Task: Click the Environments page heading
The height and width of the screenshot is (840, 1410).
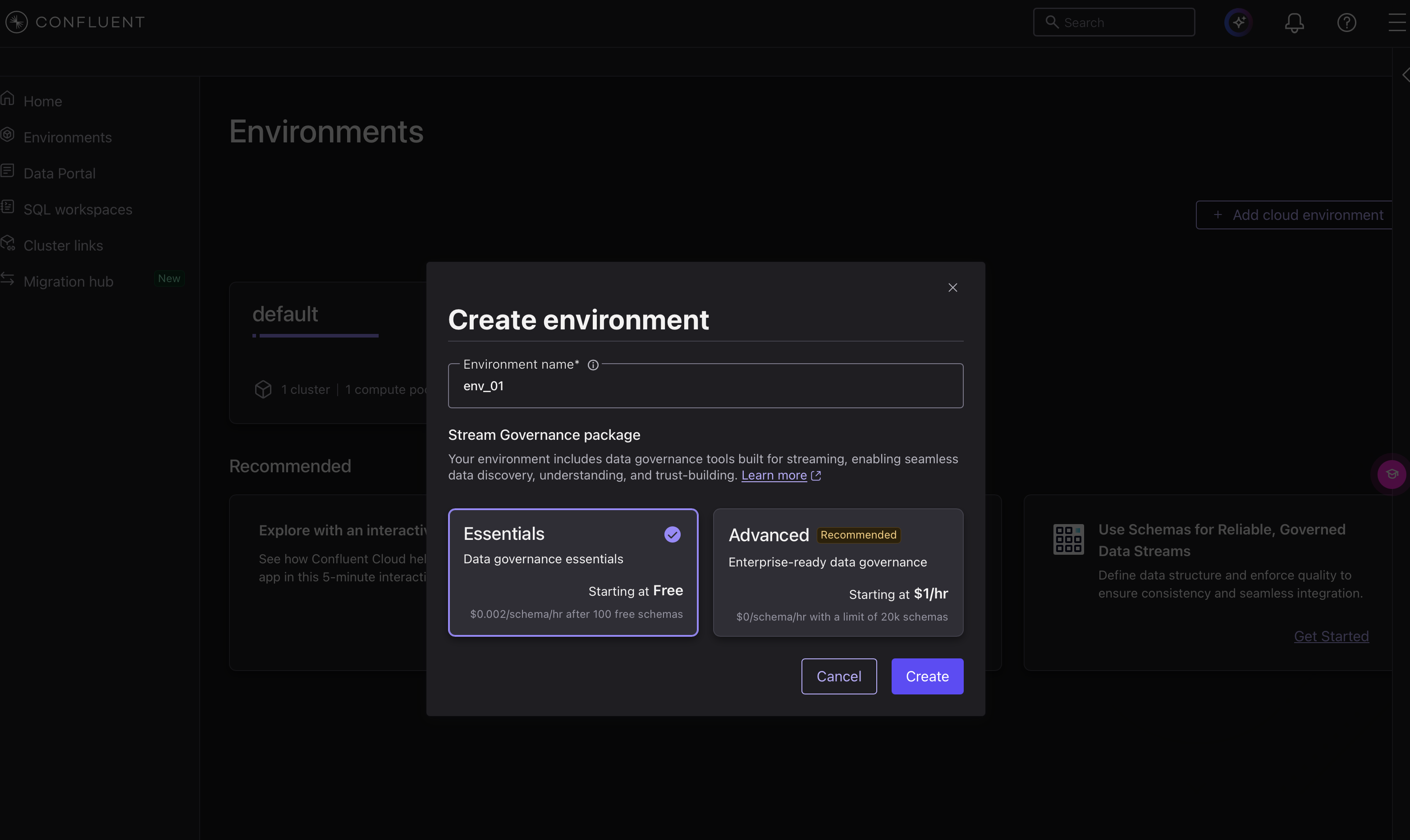Action: [326, 131]
